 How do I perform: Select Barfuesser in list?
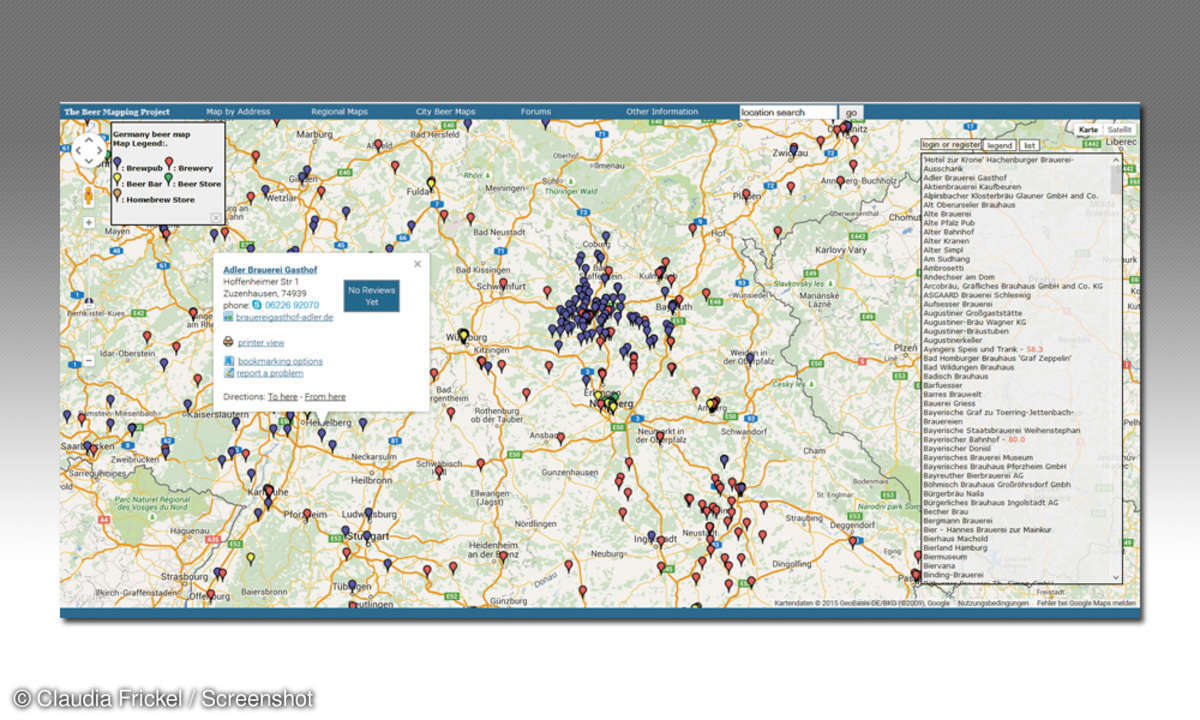(943, 385)
